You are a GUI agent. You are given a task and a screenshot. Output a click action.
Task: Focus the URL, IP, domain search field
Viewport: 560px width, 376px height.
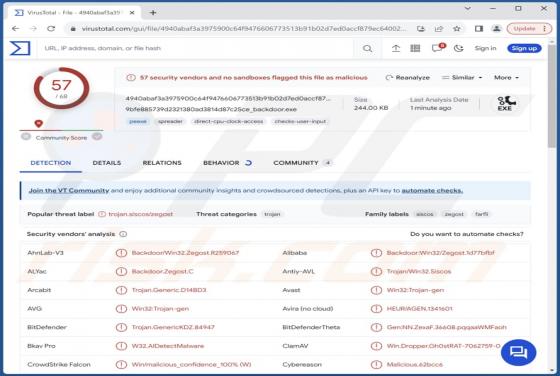196,48
